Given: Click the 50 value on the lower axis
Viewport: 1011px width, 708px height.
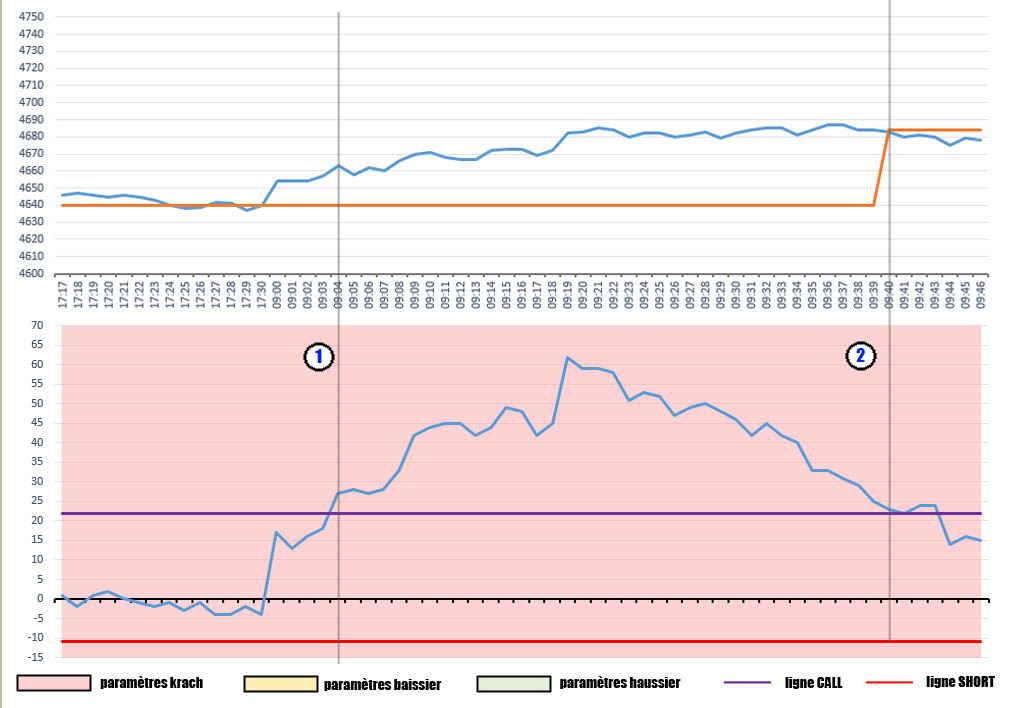Looking at the screenshot, I should tap(37, 404).
